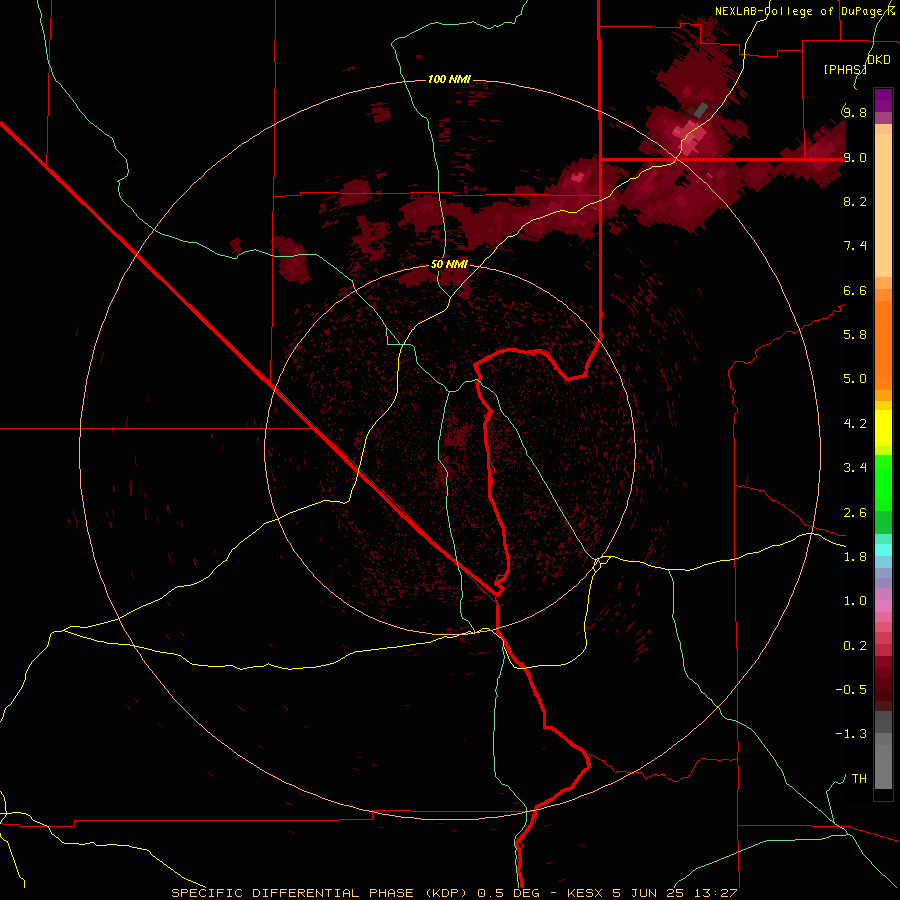Click the -1.3 color scale value

click(x=851, y=734)
